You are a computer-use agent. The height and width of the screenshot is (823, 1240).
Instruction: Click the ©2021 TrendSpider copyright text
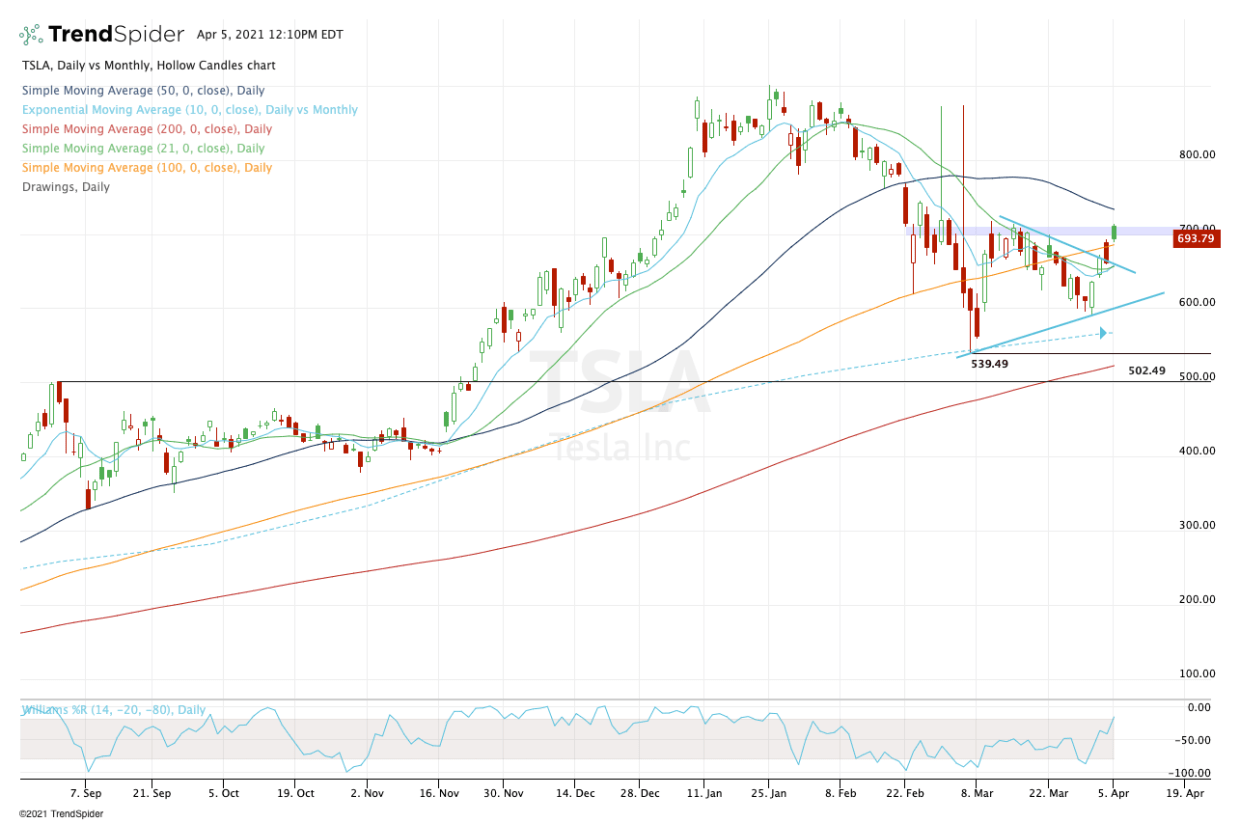[61, 814]
